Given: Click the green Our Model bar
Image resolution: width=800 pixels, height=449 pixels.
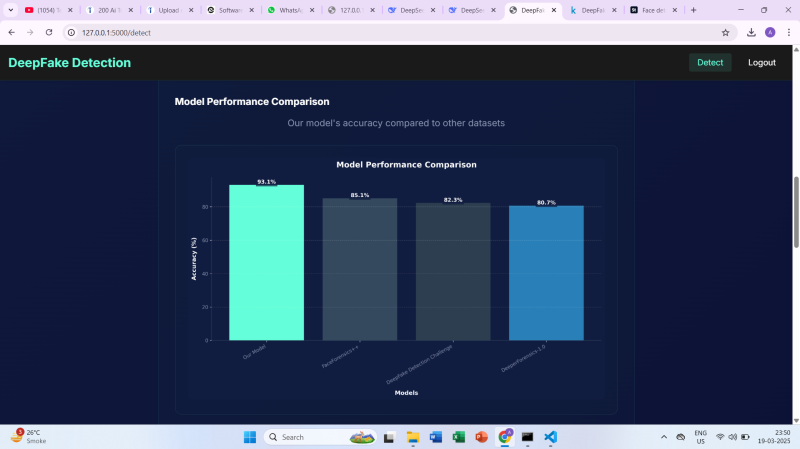Looking at the screenshot, I should pyautogui.click(x=266, y=263).
